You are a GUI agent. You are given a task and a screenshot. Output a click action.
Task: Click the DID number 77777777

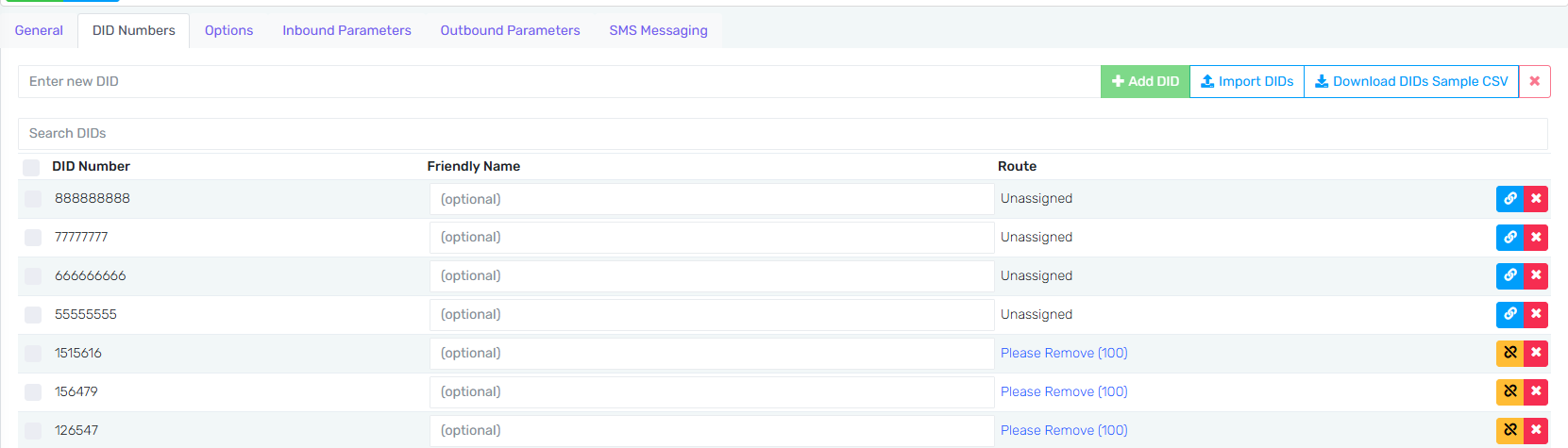[81, 237]
